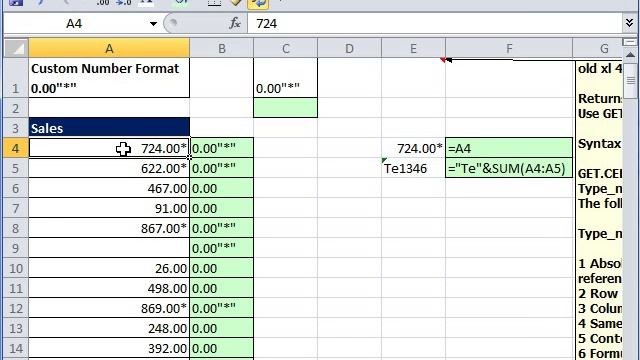The height and width of the screenshot is (360, 640).
Task: Select row 10 header
Action: (16, 268)
